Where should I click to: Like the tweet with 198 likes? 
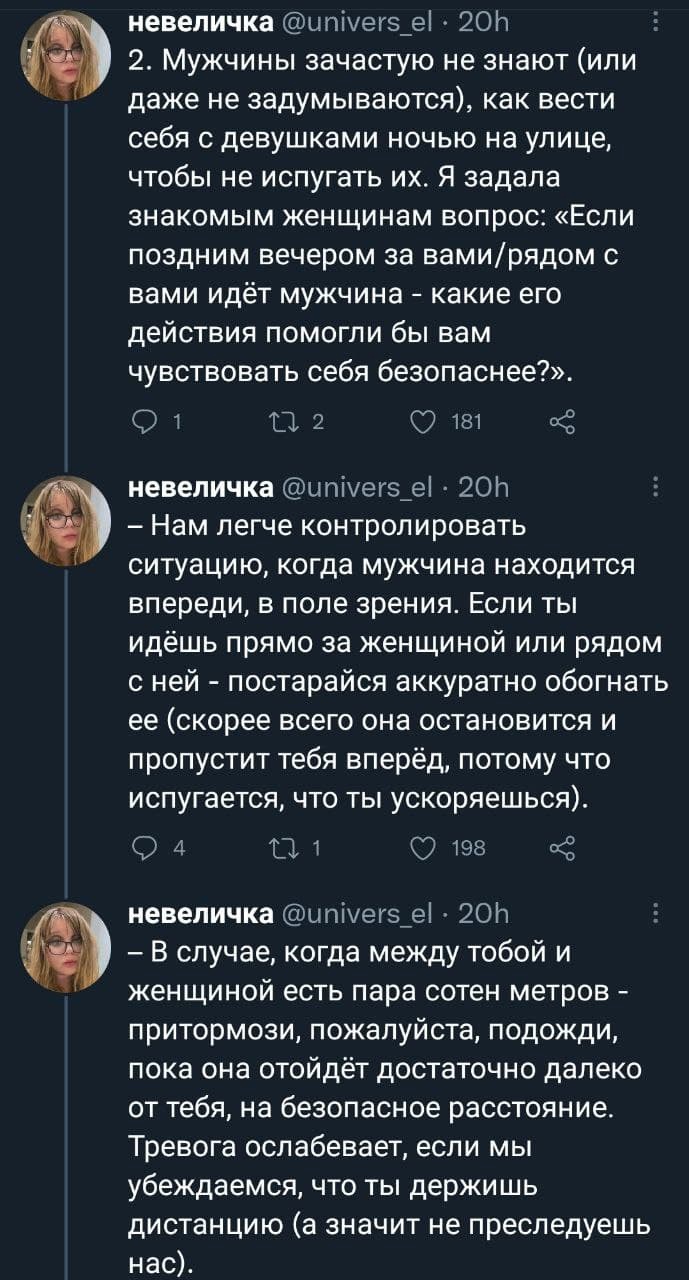pyautogui.click(x=422, y=849)
